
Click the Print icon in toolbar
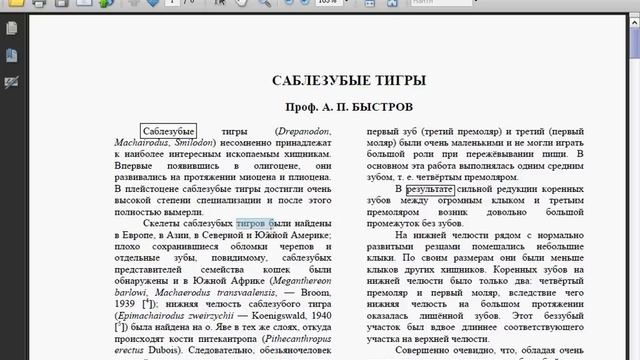pos(39,3)
